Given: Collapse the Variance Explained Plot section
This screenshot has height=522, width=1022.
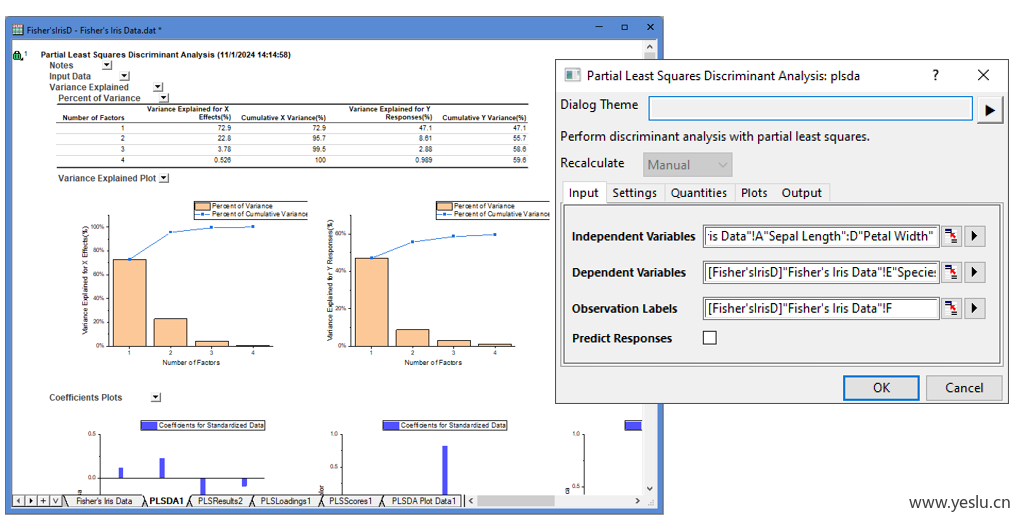Looking at the screenshot, I should tap(164, 178).
